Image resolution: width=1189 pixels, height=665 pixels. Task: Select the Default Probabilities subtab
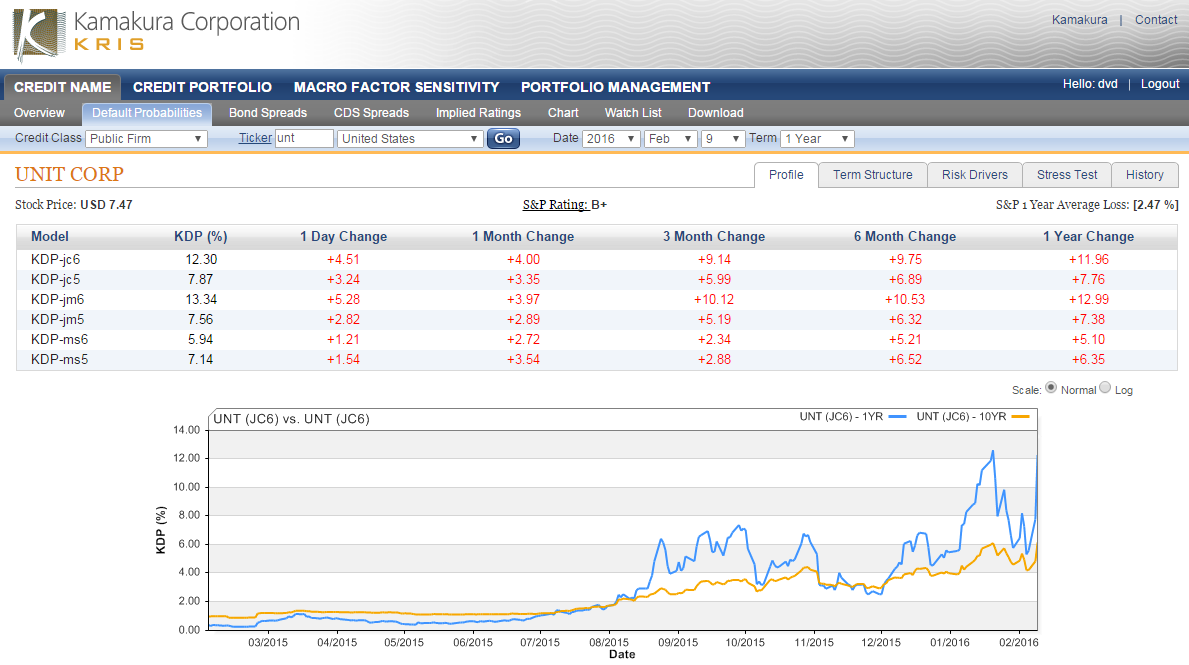147,113
